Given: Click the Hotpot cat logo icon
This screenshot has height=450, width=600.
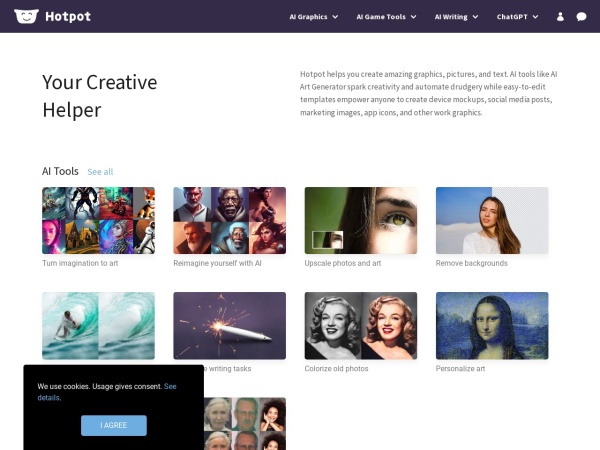Looking at the screenshot, I should pos(26,16).
